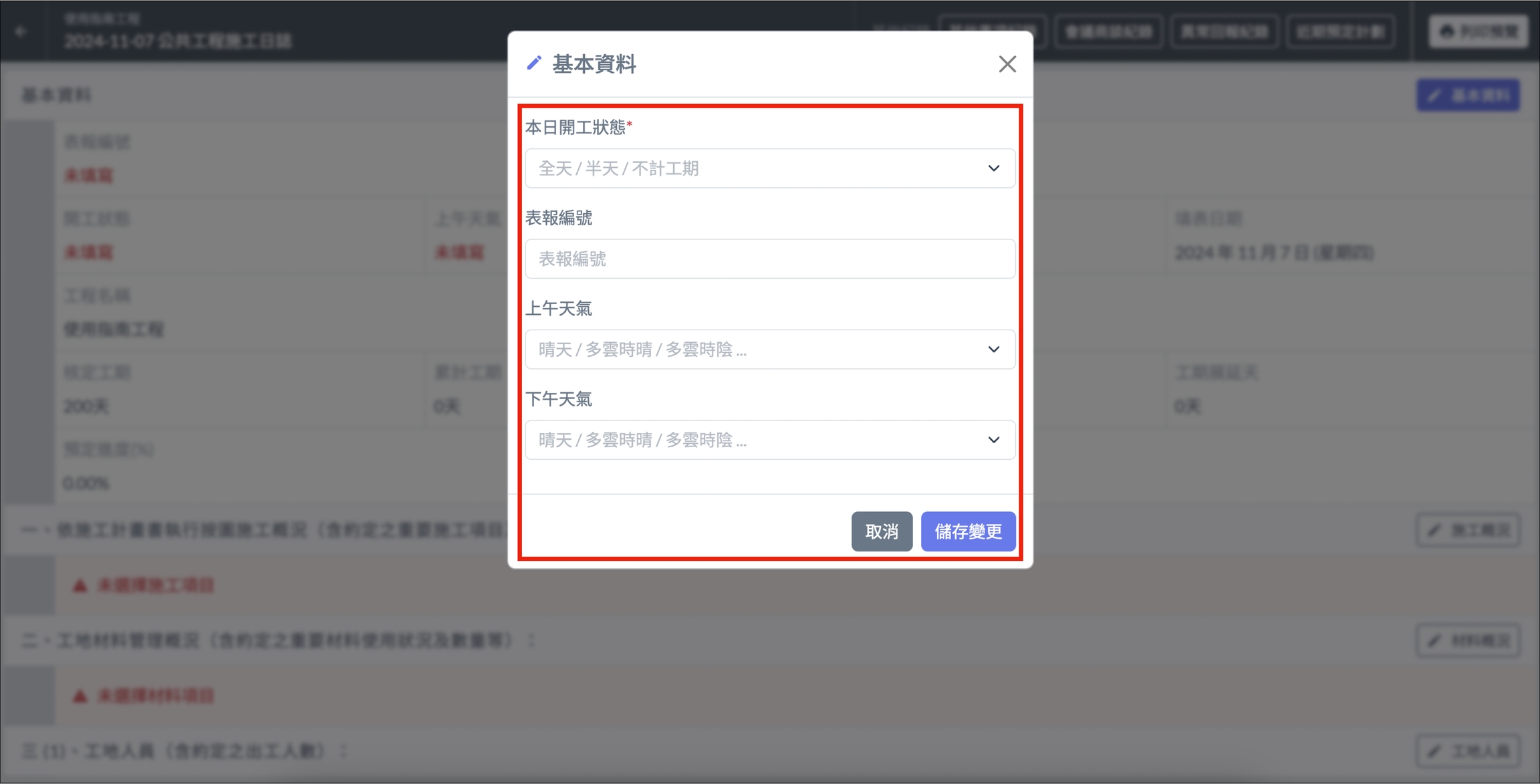Expand the 上午天氣 weather dropdown
Screen dimensions: 1540x784
tap(770, 350)
